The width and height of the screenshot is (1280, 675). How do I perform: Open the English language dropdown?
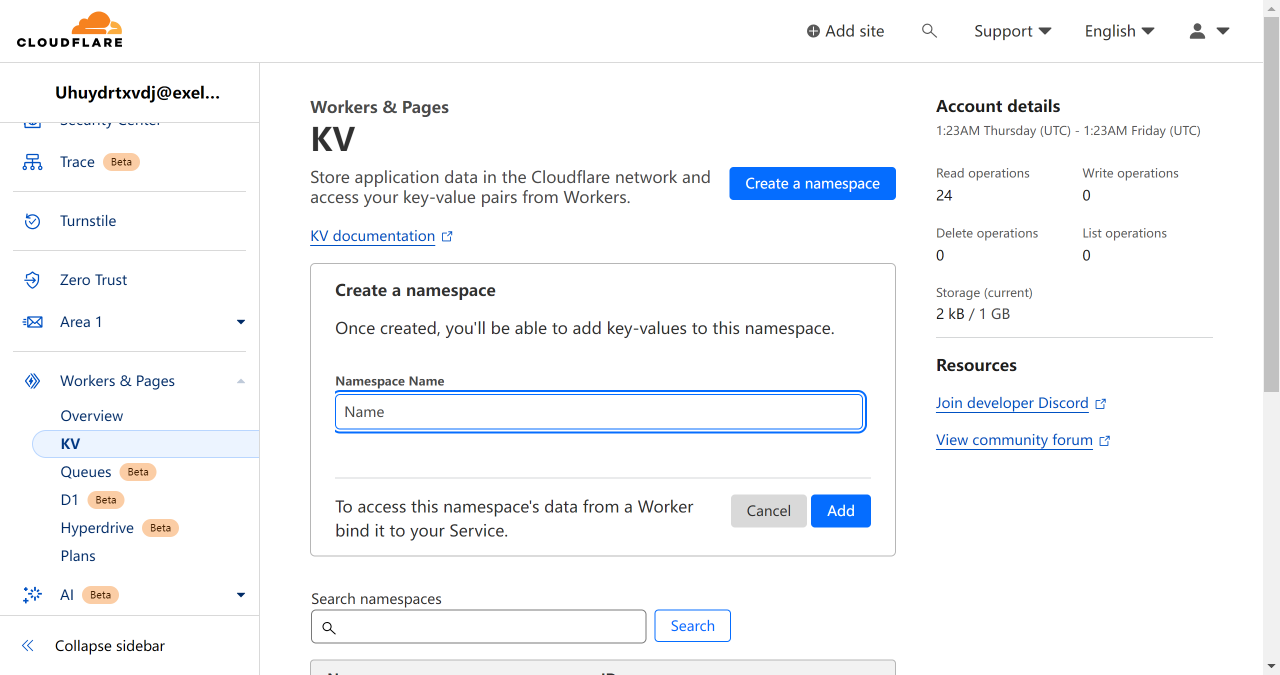click(1120, 31)
